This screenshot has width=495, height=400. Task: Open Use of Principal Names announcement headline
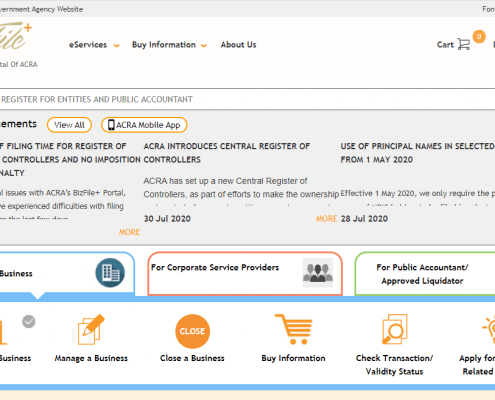tap(418, 153)
